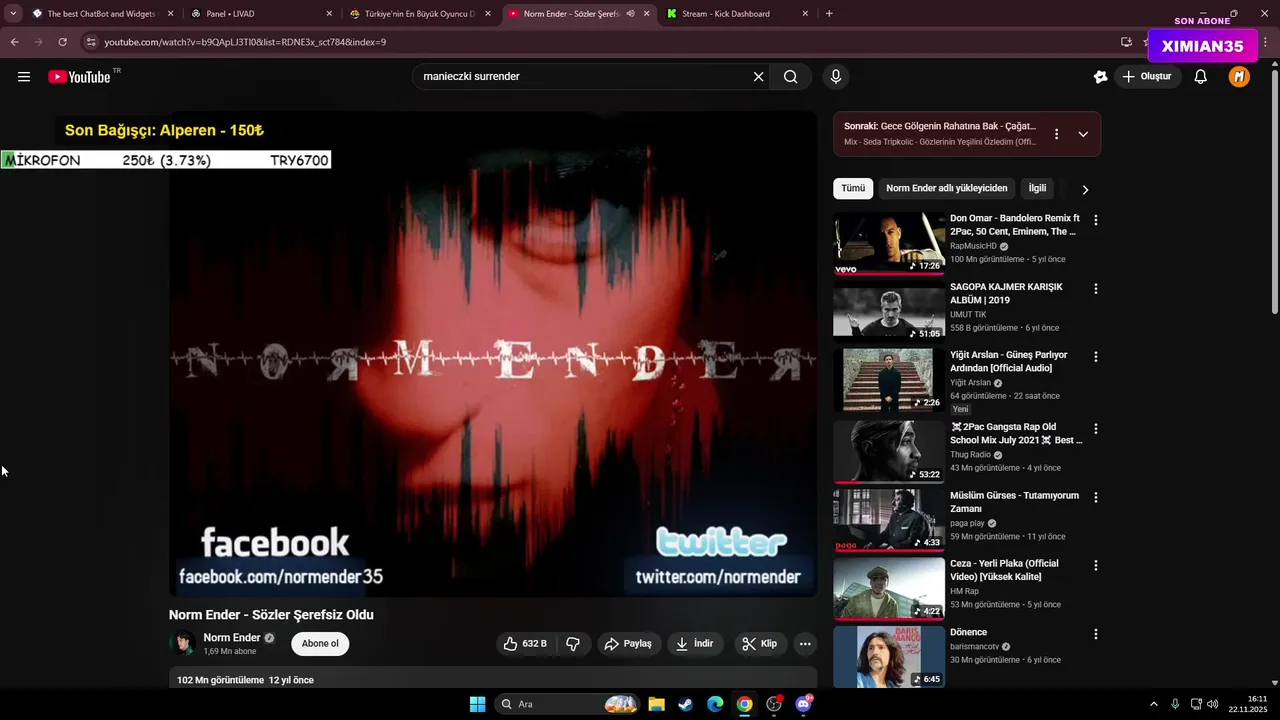
Task: Open options for Don Omar Bandolero video
Action: [x=1095, y=220]
